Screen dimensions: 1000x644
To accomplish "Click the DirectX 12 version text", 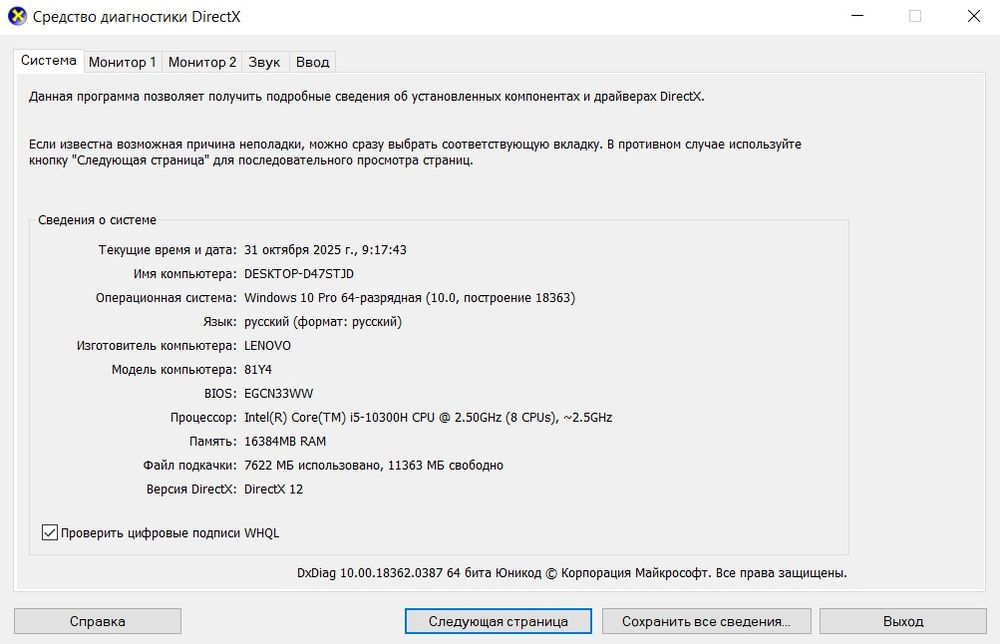I will (x=273, y=489).
